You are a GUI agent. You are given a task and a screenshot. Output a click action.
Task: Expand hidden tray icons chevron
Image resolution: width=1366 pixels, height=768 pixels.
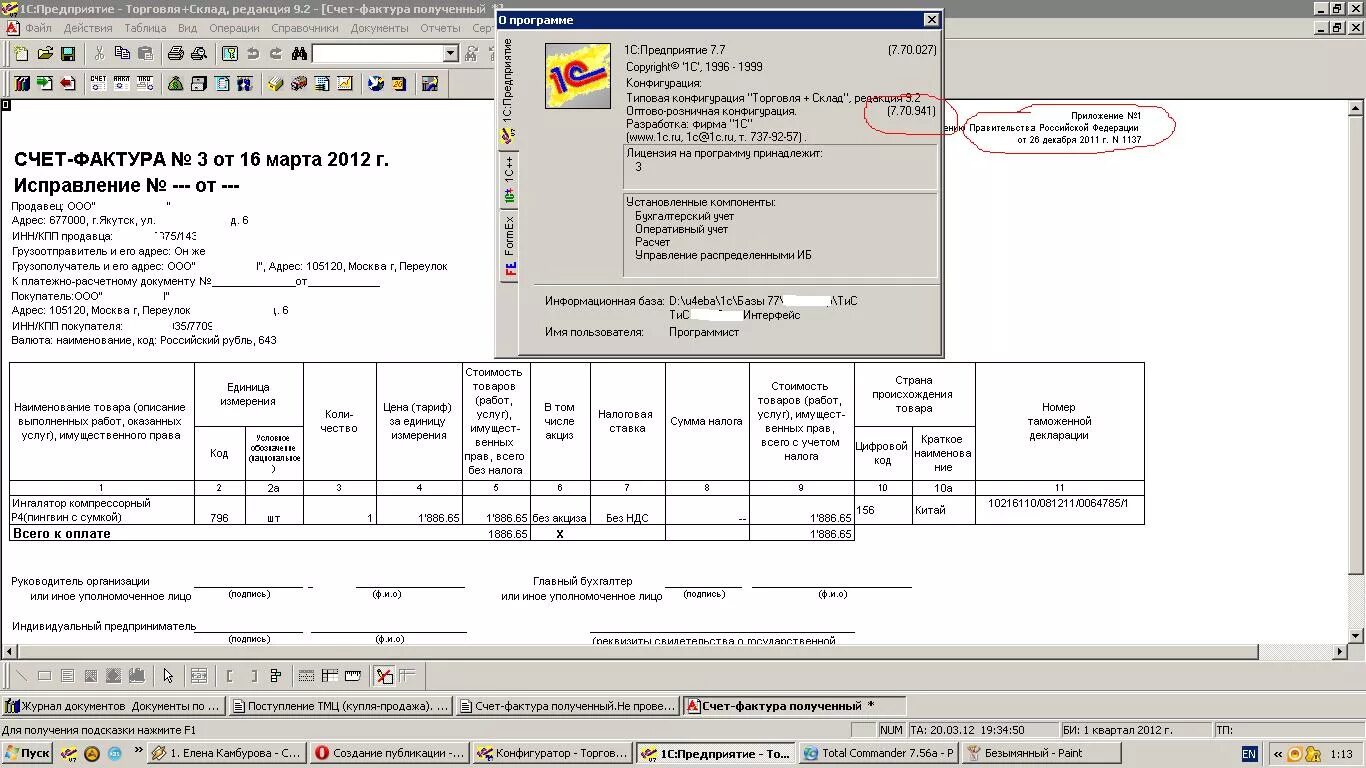click(1278, 754)
